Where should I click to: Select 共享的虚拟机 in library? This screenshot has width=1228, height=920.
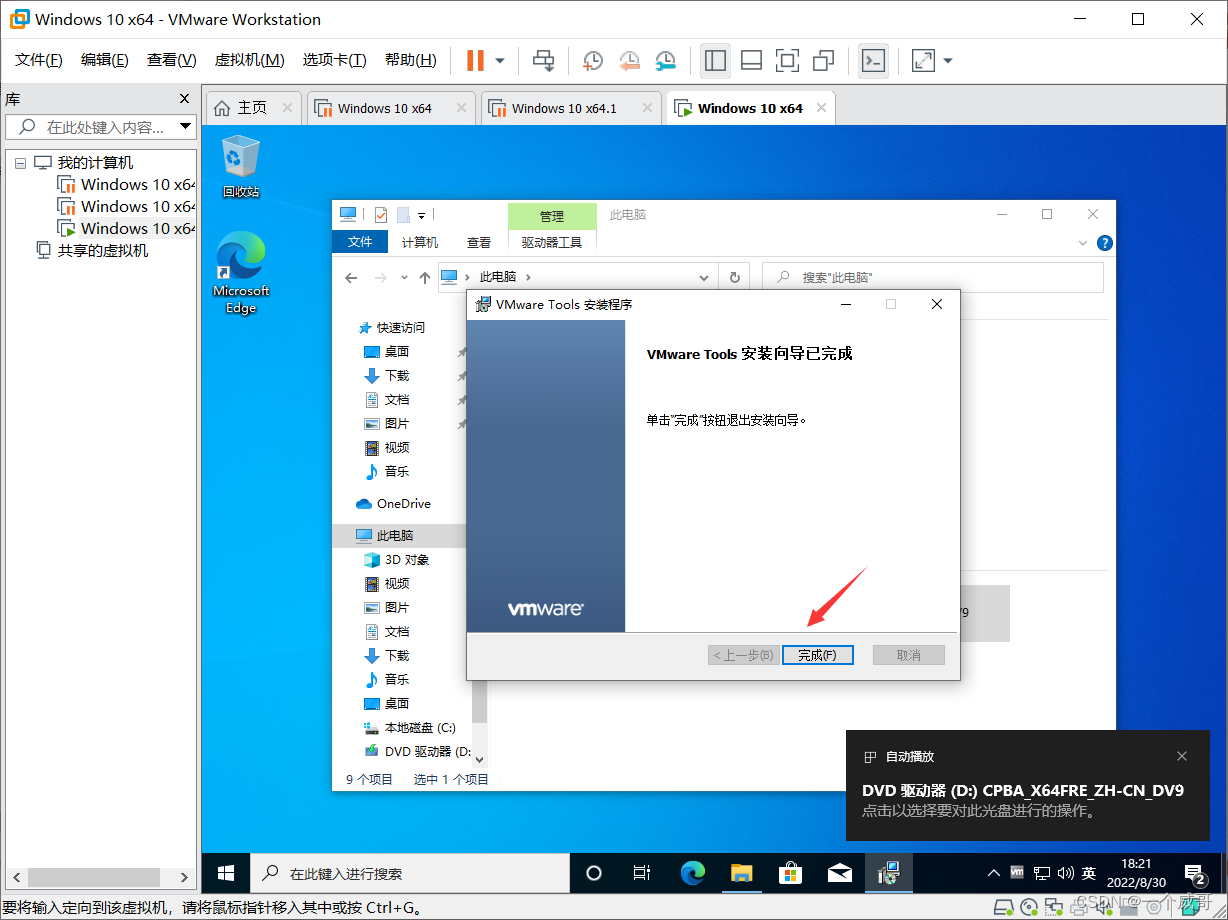pyautogui.click(x=102, y=250)
